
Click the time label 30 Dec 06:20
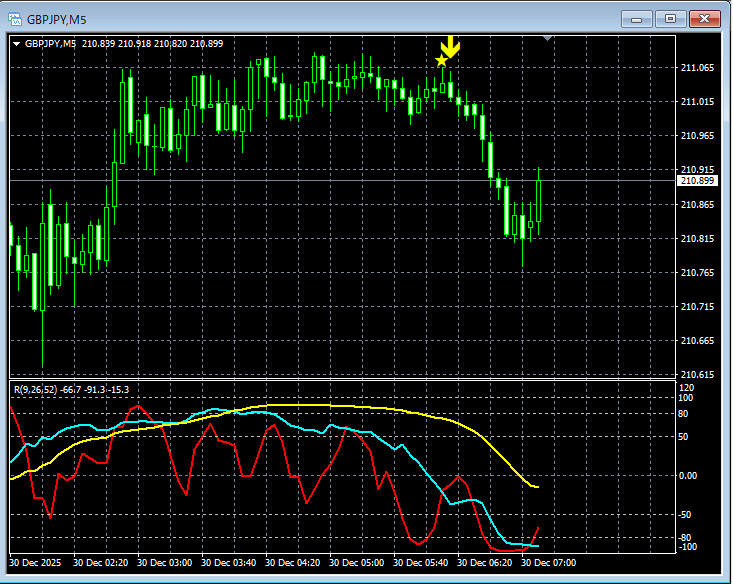click(x=485, y=562)
